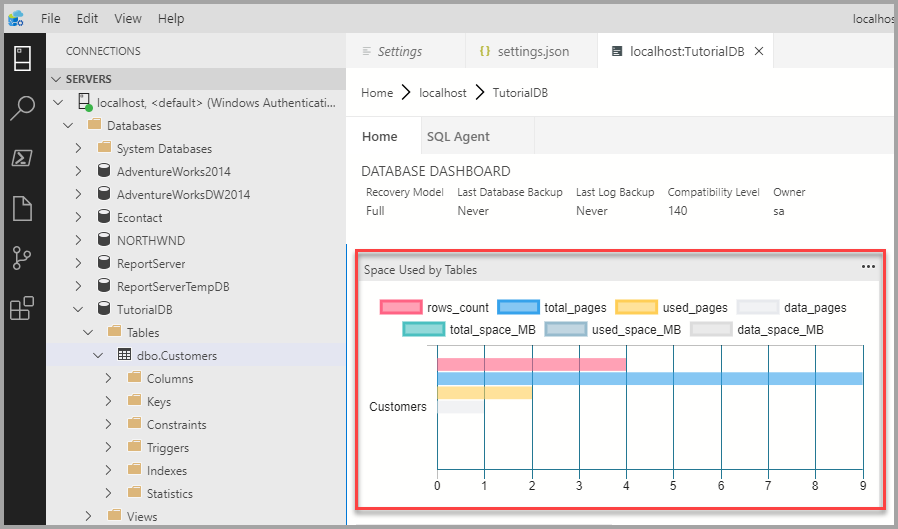
Task: Open the Terminal icon in activity bar
Action: point(22,158)
